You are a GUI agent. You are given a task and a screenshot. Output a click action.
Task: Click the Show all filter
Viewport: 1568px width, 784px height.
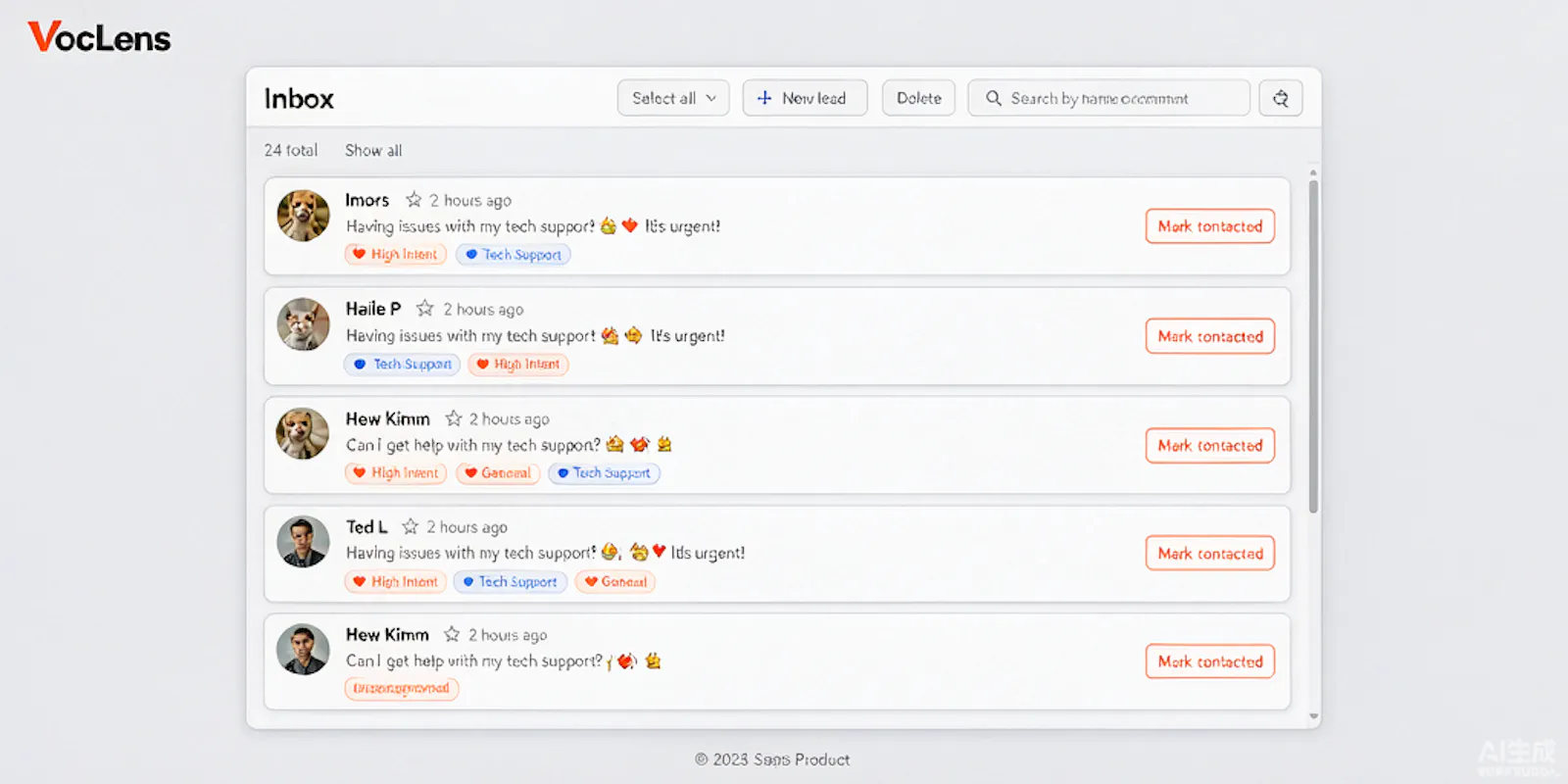click(373, 150)
